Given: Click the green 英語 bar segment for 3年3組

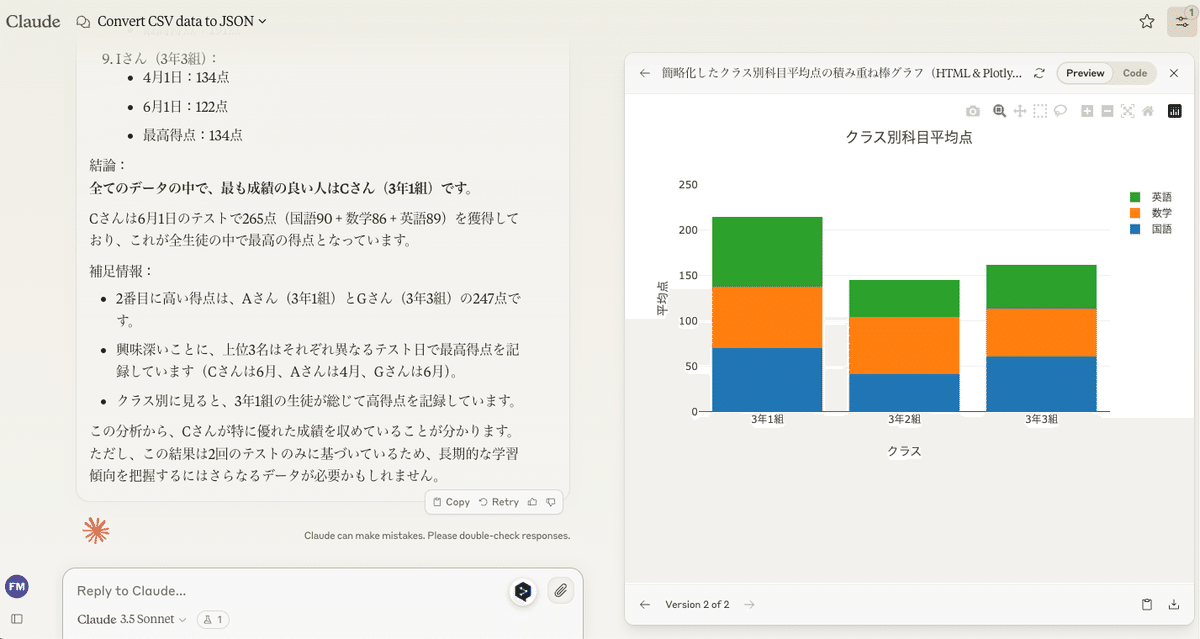Looking at the screenshot, I should (x=1041, y=287).
